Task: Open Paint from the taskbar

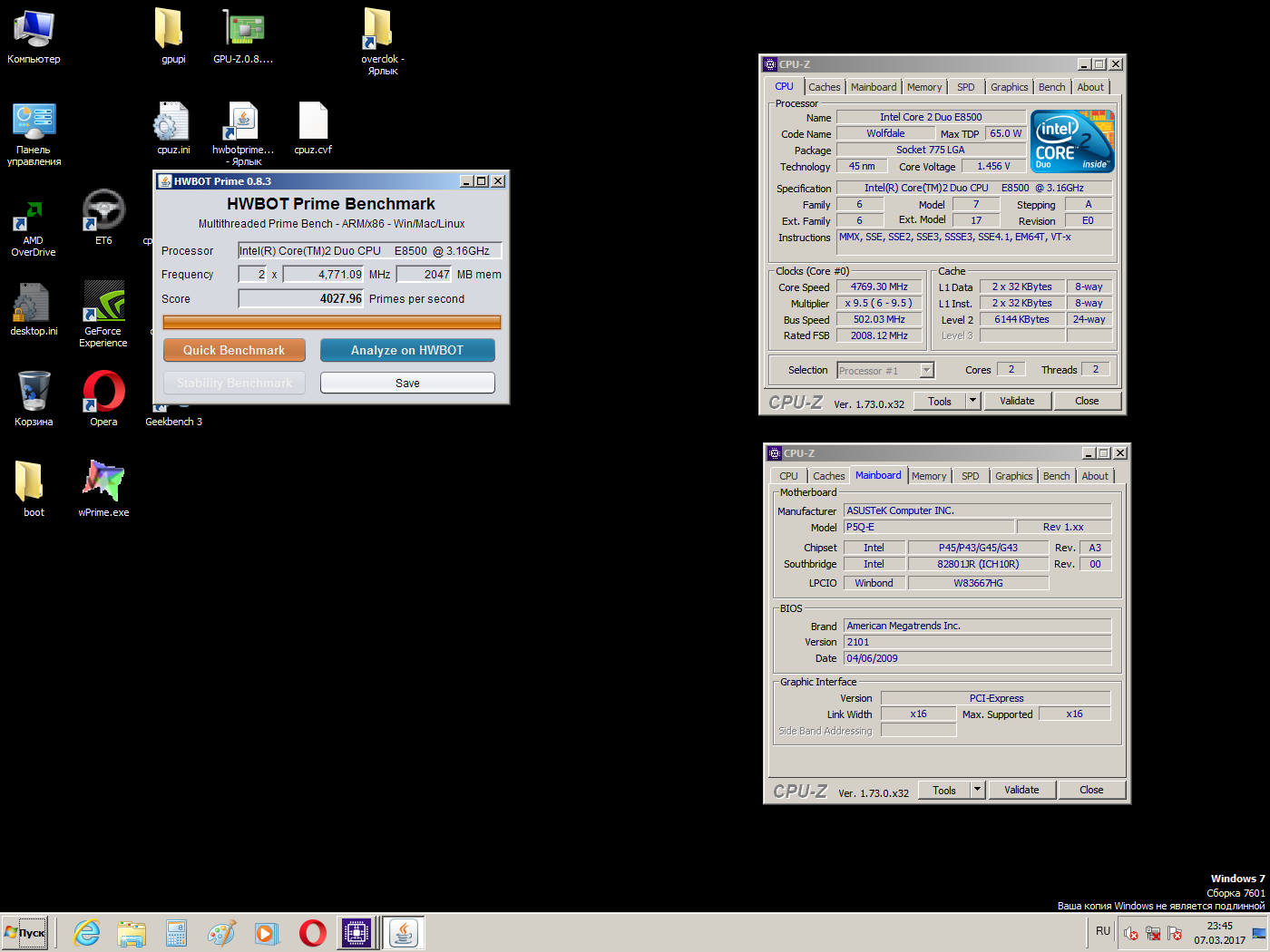Action: point(221,933)
